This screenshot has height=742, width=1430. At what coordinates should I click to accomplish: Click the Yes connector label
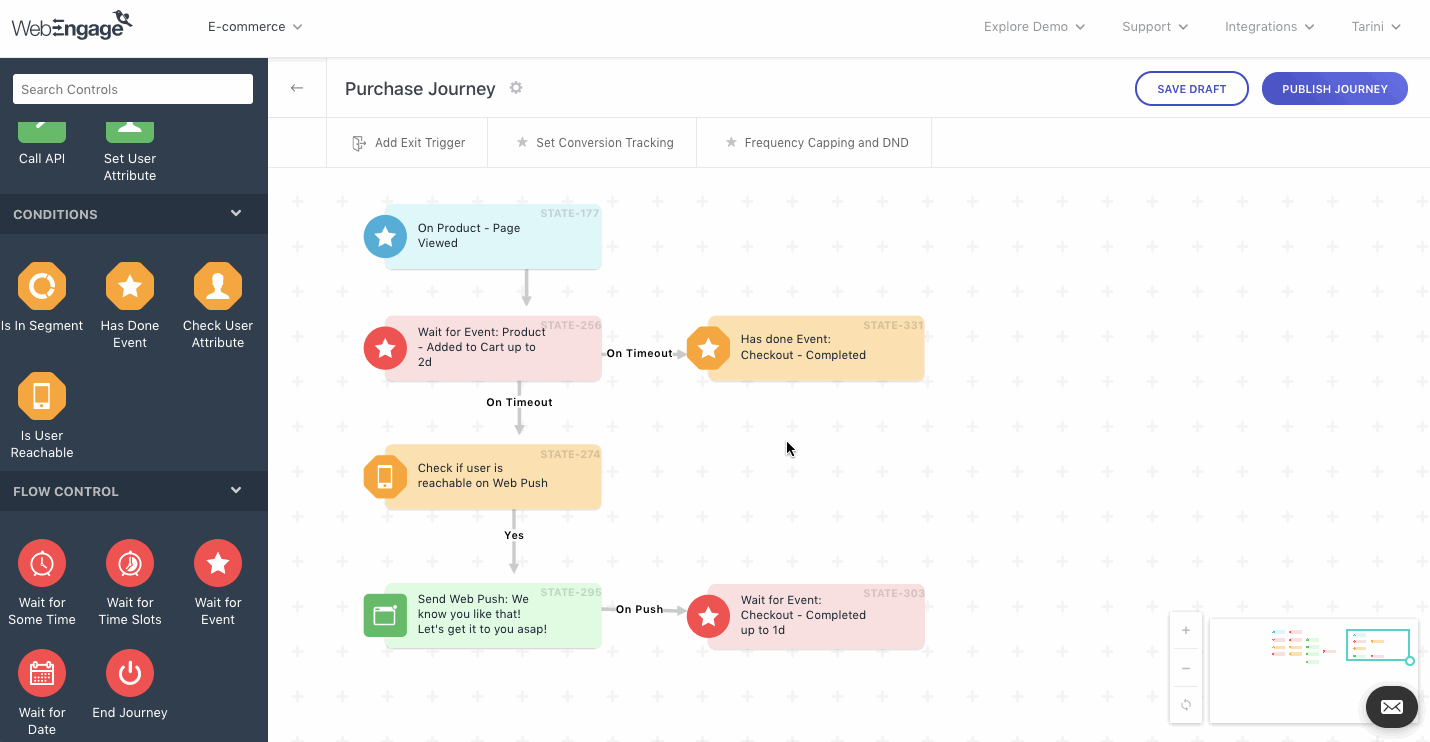514,535
